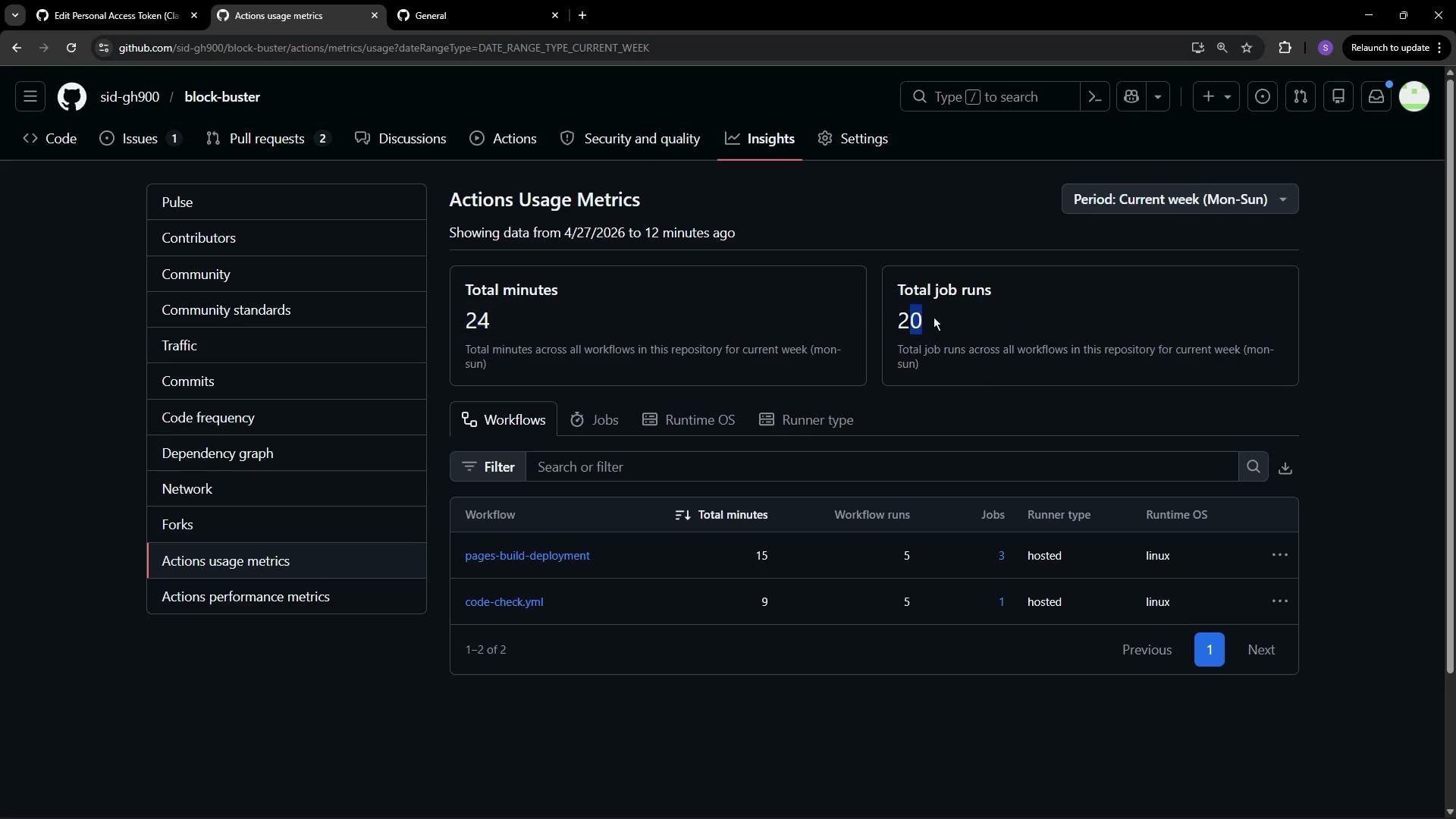Open Community standards in sidebar

point(287,310)
